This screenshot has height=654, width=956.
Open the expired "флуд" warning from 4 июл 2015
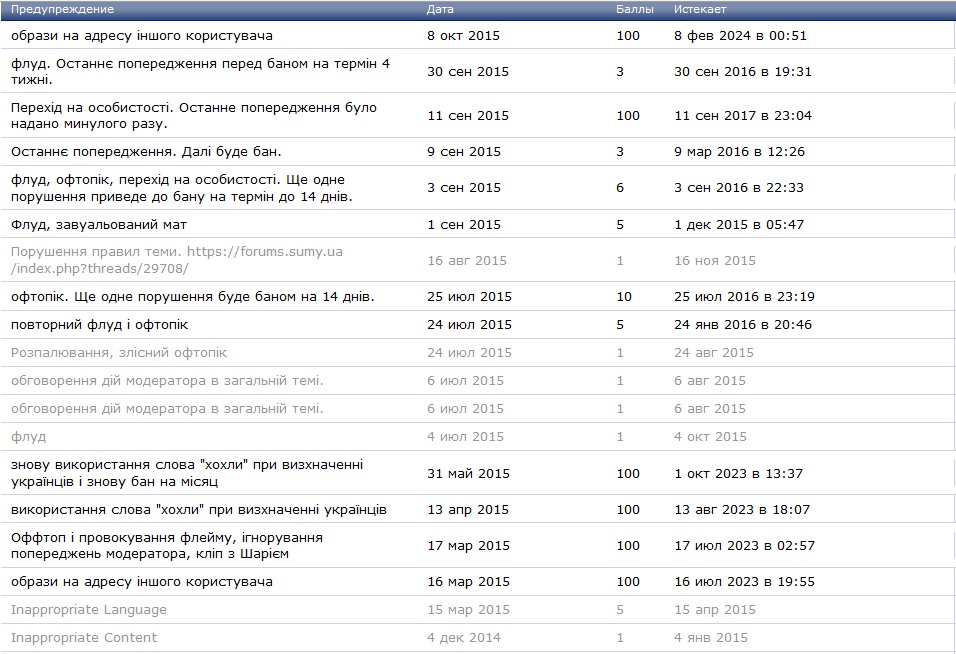pos(28,437)
